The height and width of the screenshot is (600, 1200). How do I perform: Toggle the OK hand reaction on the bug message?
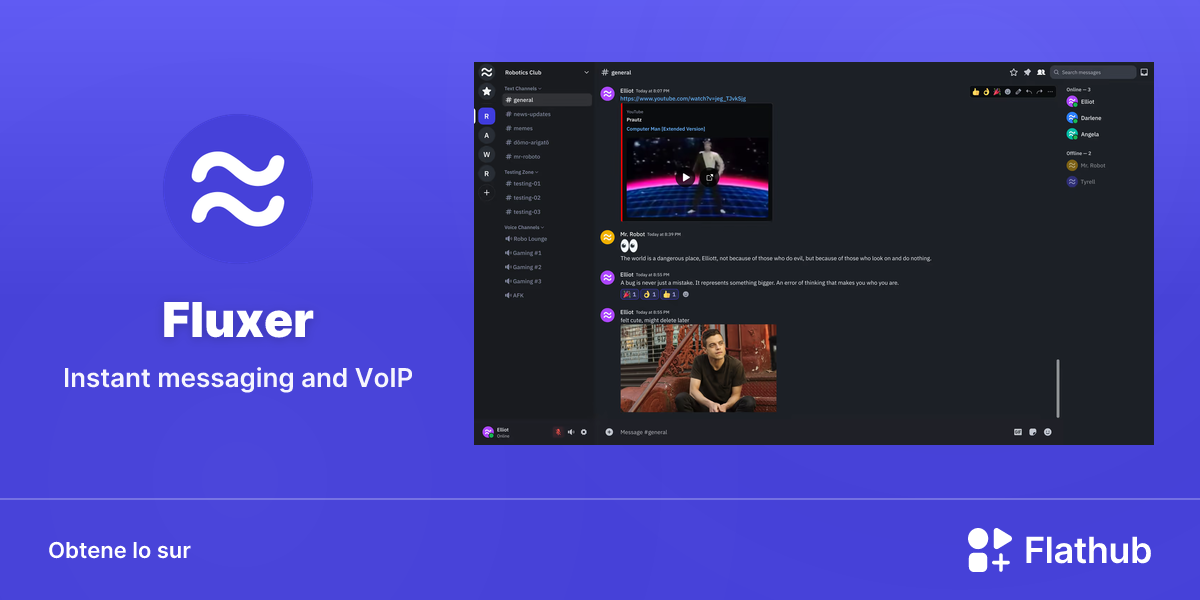pos(649,294)
